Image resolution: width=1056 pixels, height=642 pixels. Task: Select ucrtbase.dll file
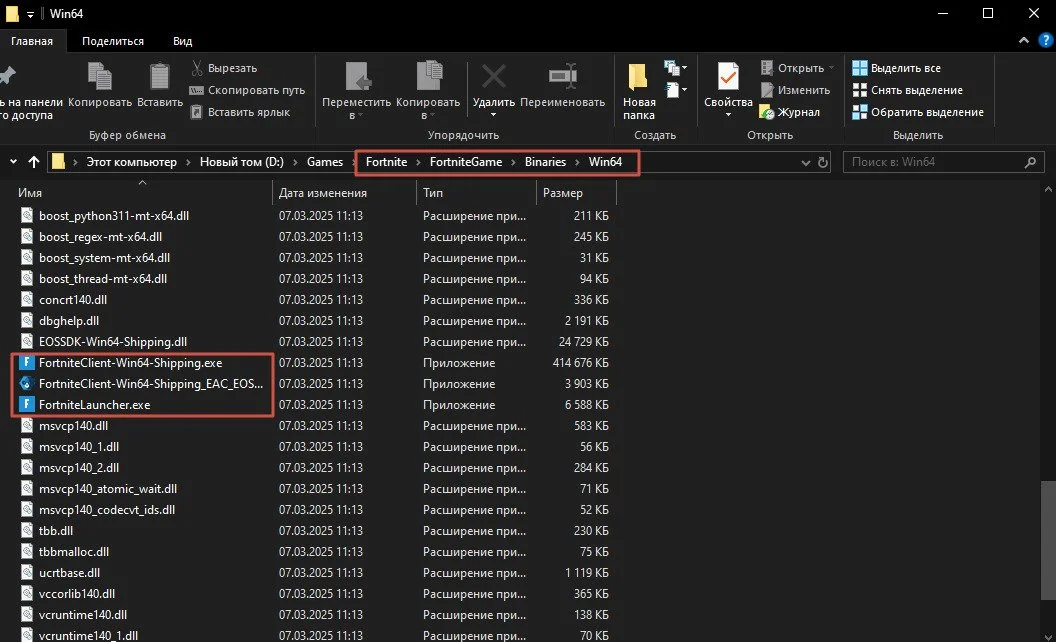click(69, 573)
